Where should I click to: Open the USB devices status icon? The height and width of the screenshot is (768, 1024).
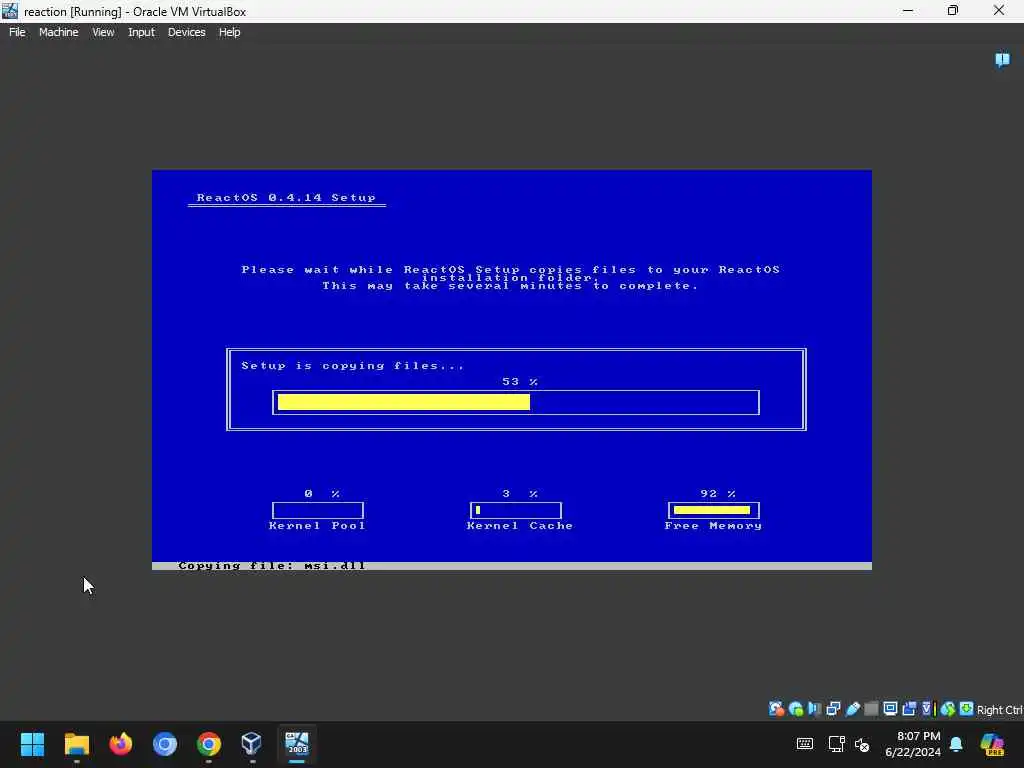tap(852, 709)
